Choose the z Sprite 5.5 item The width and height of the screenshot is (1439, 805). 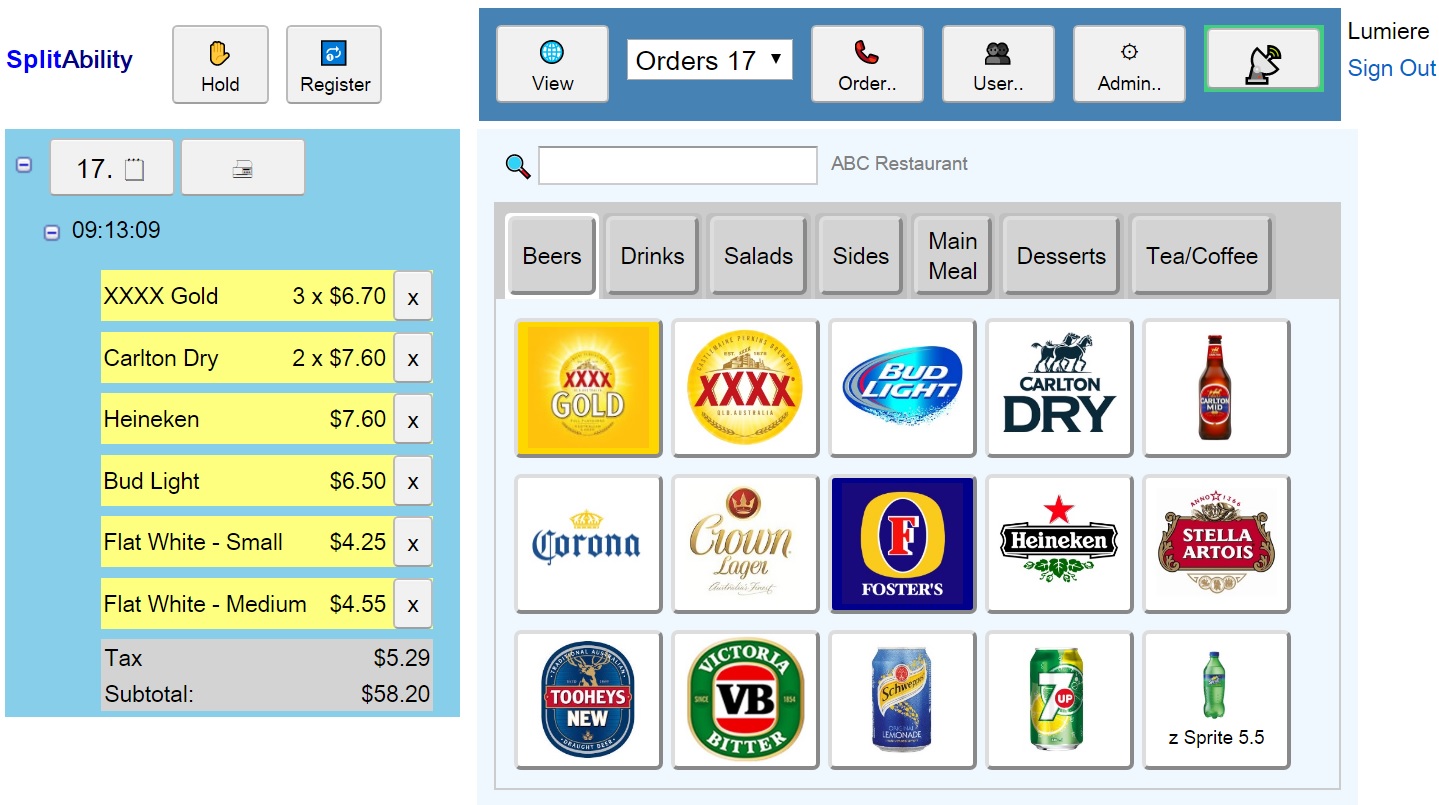[x=1216, y=700]
